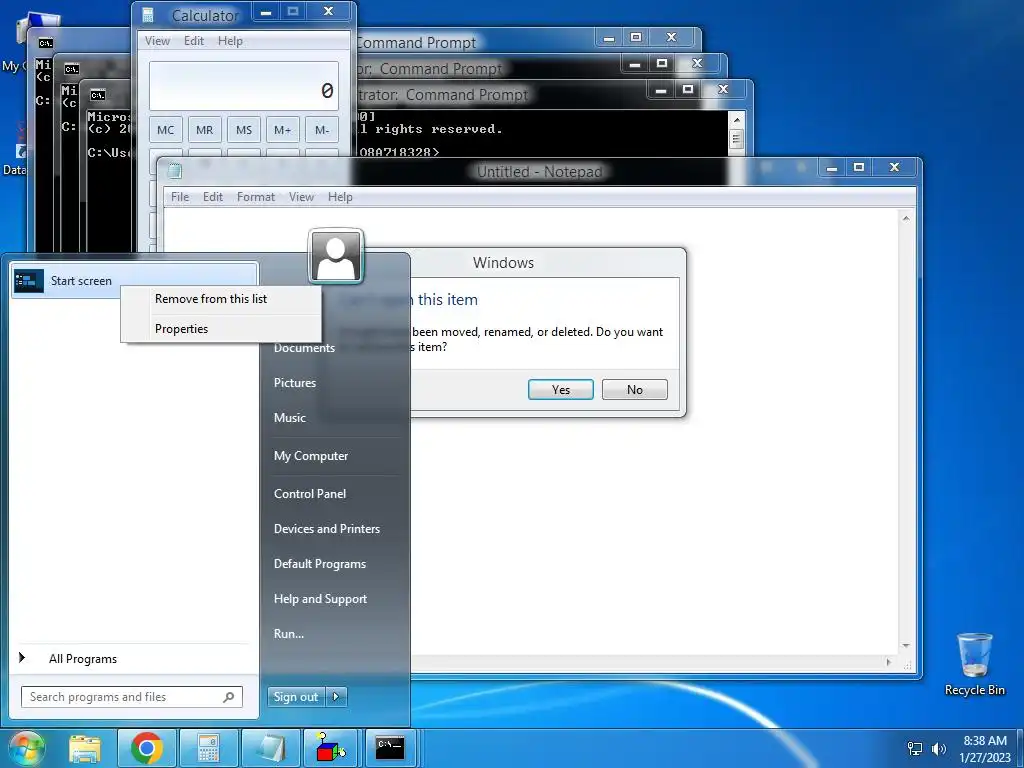Open the network tray icon

(x=915, y=749)
